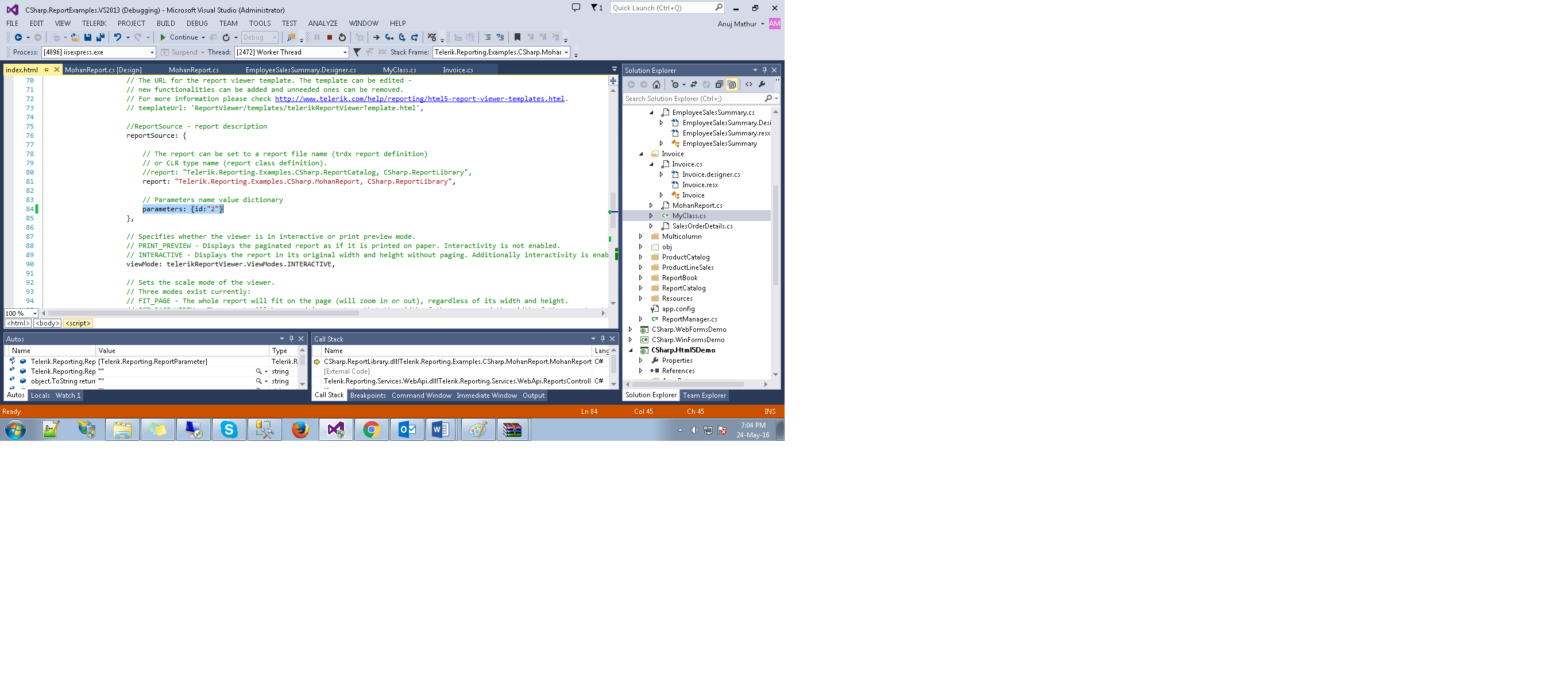Toggle auto-hide pin on Autos panel
The width and height of the screenshot is (1568, 690).
tap(292, 339)
